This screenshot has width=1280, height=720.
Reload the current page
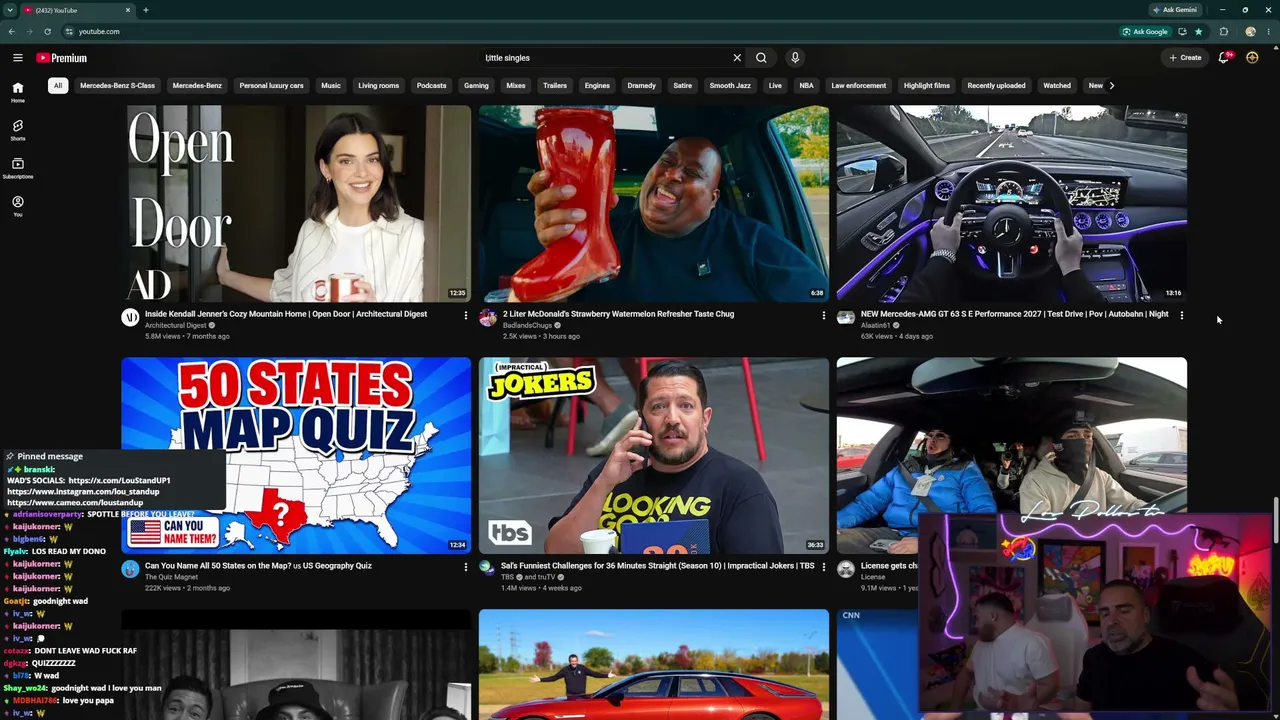click(47, 31)
